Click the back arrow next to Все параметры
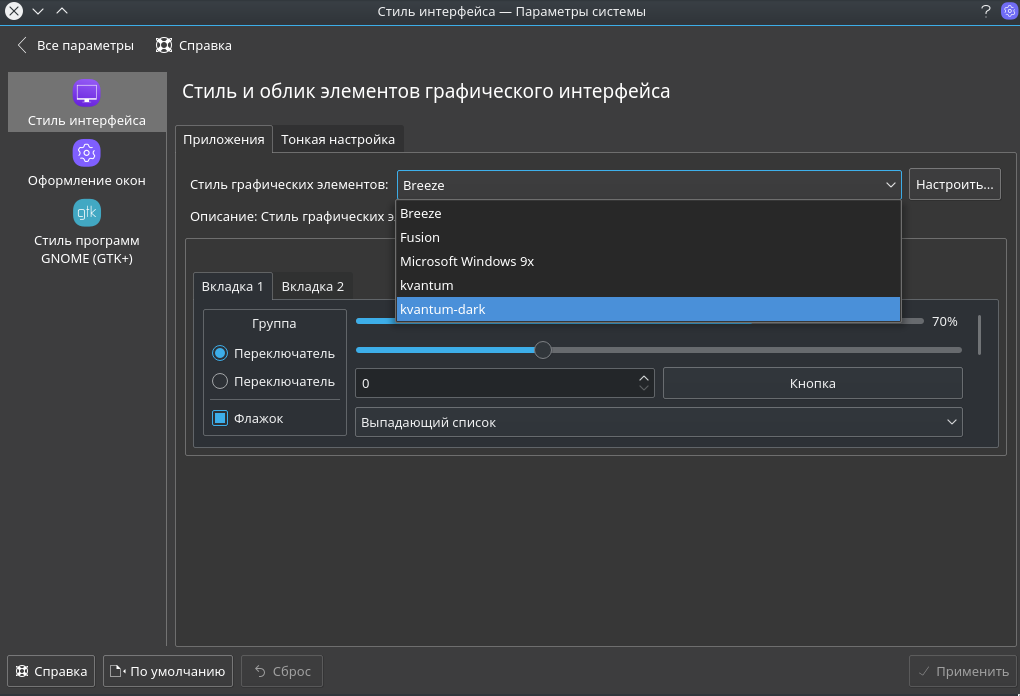The image size is (1020, 696). (22, 45)
